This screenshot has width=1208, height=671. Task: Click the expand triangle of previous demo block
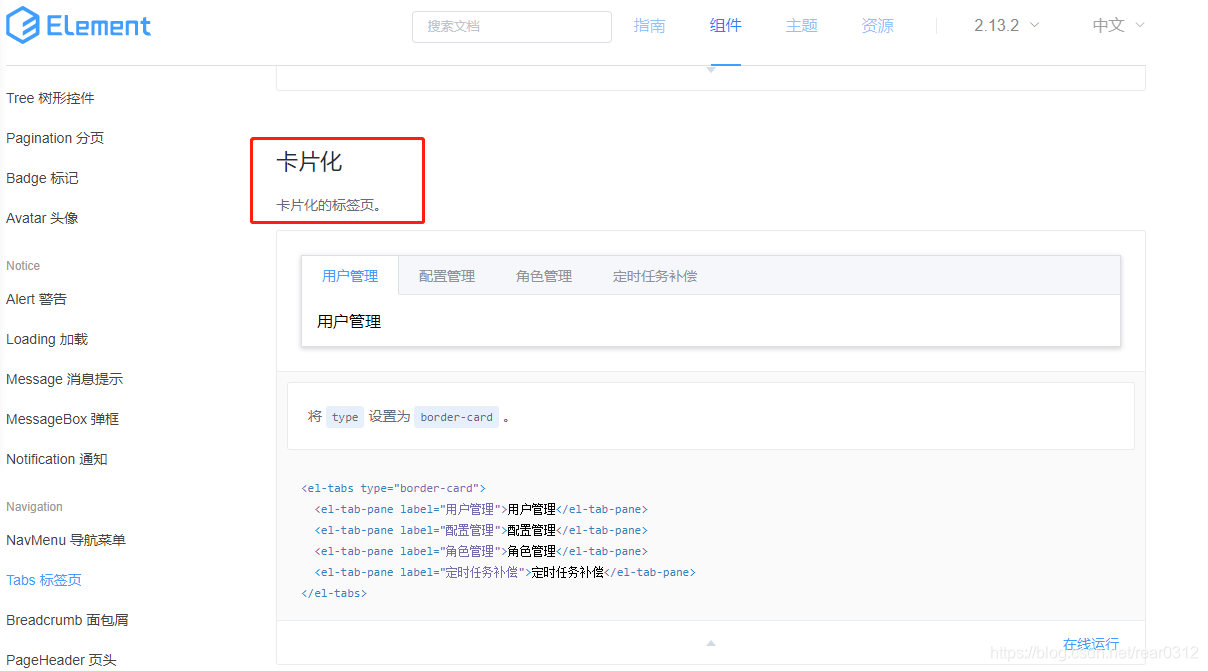711,70
